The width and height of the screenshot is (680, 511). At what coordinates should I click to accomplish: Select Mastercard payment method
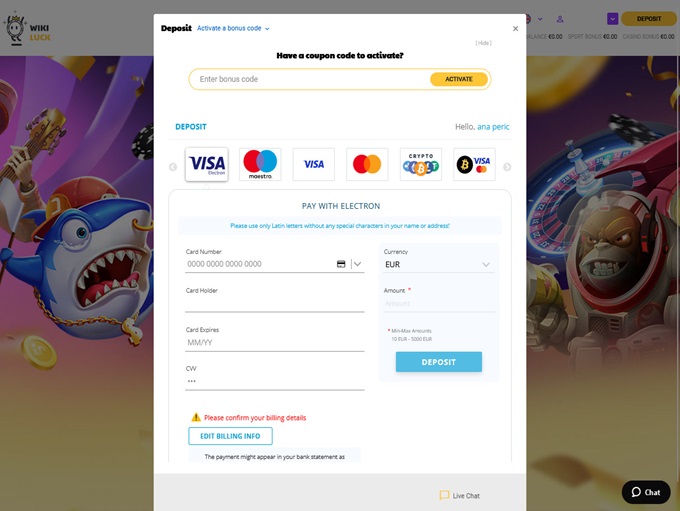(367, 164)
